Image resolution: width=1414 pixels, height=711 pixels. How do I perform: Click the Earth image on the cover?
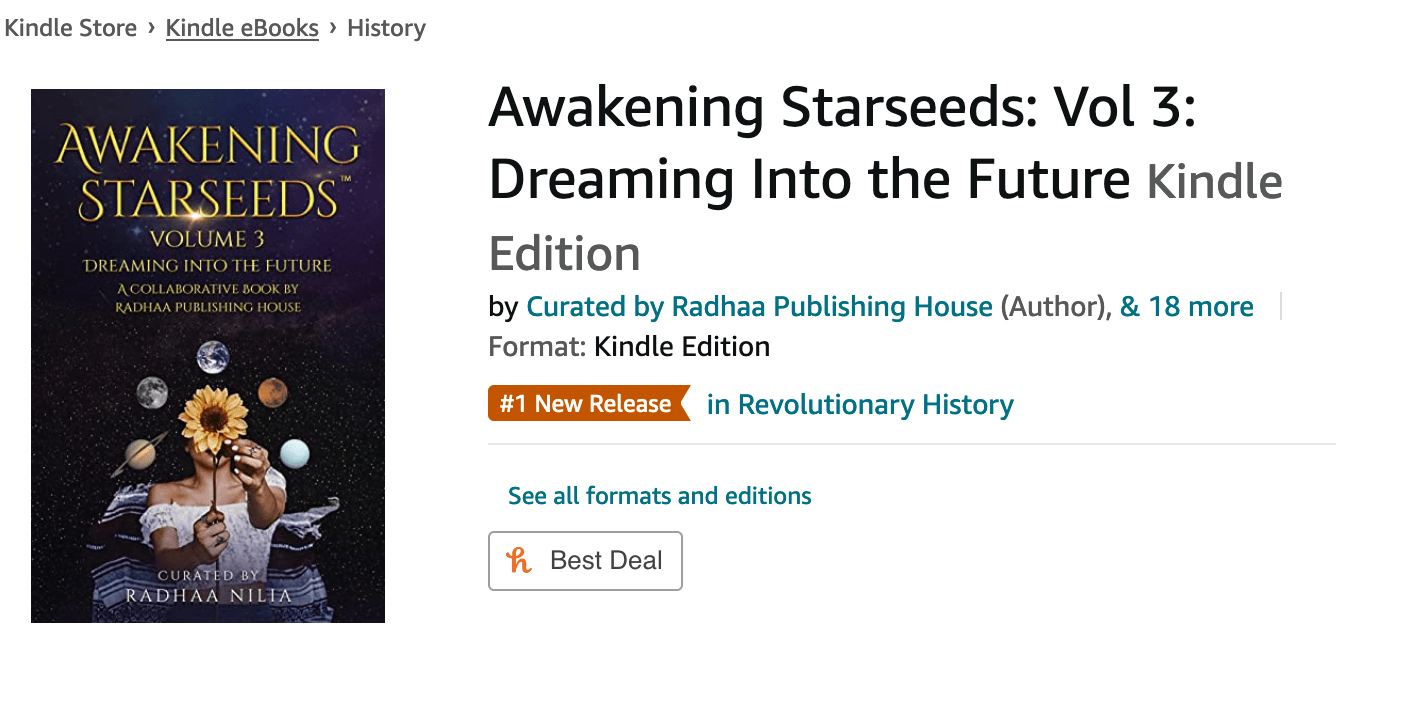click(212, 356)
